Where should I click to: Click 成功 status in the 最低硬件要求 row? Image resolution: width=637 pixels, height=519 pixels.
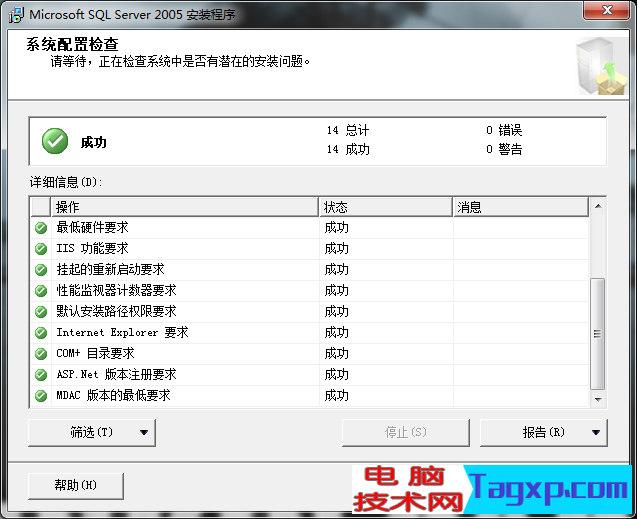[x=336, y=228]
